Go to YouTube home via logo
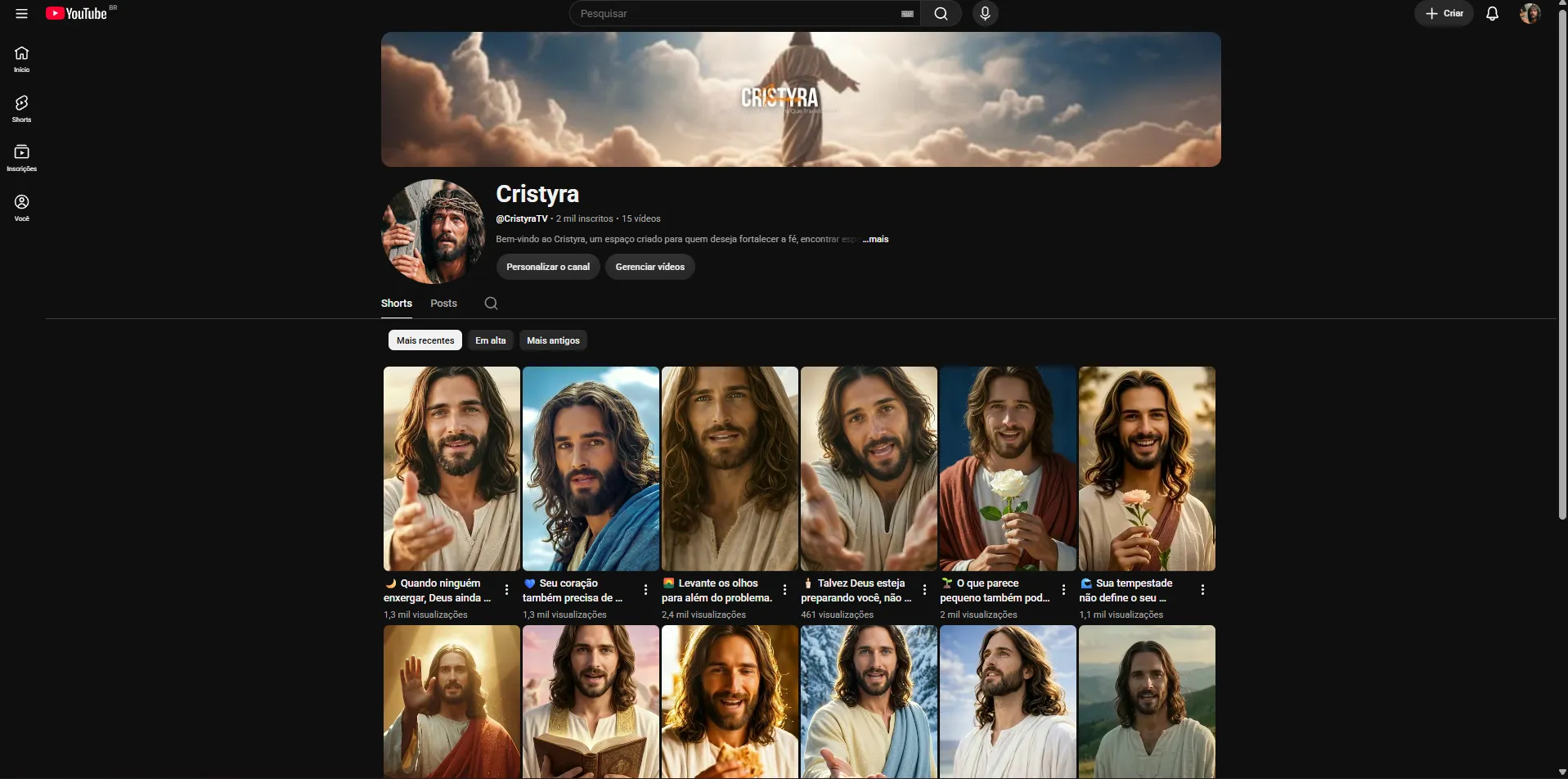1568x779 pixels. [77, 14]
